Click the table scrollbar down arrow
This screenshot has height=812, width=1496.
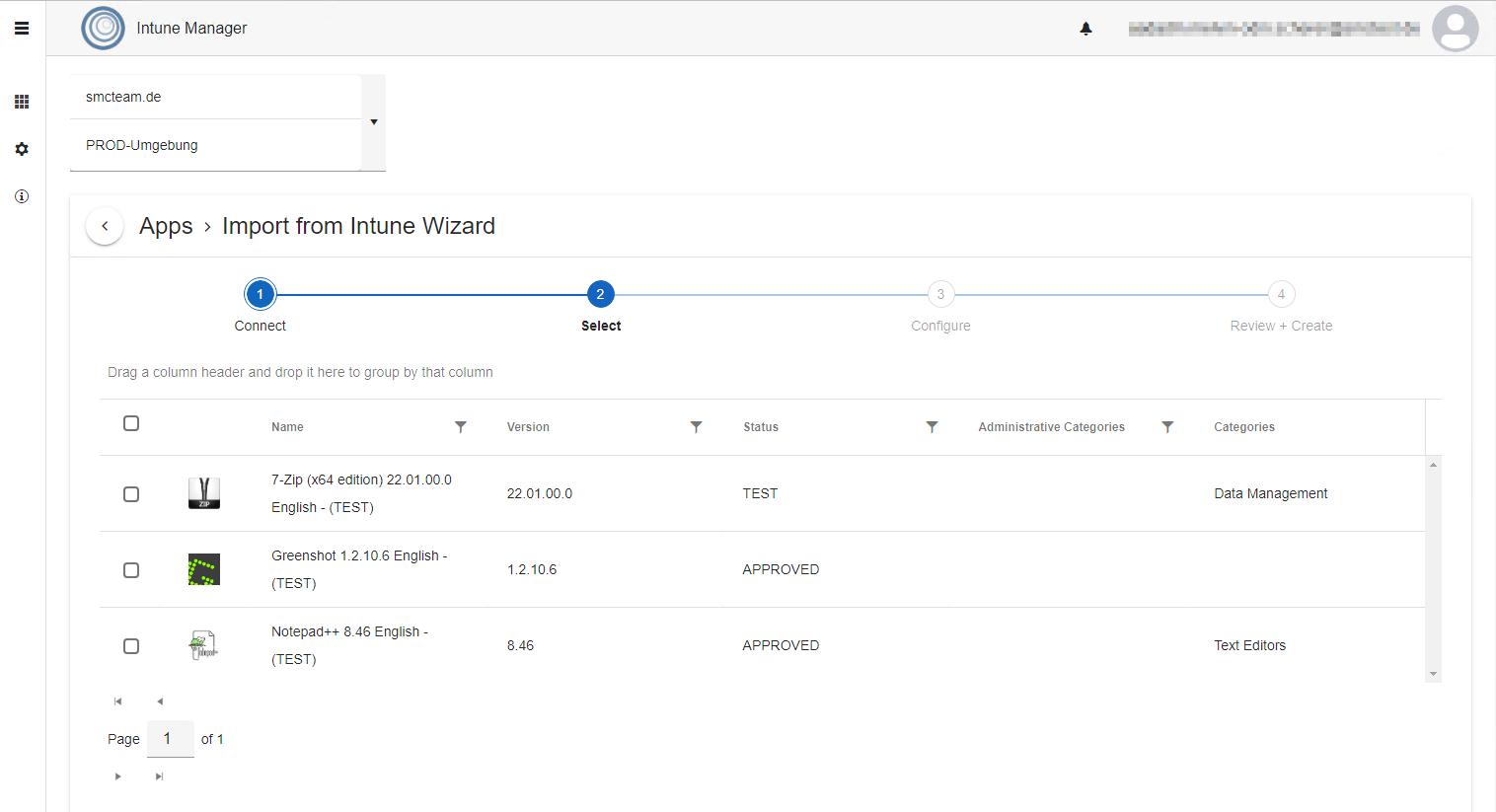1433,675
